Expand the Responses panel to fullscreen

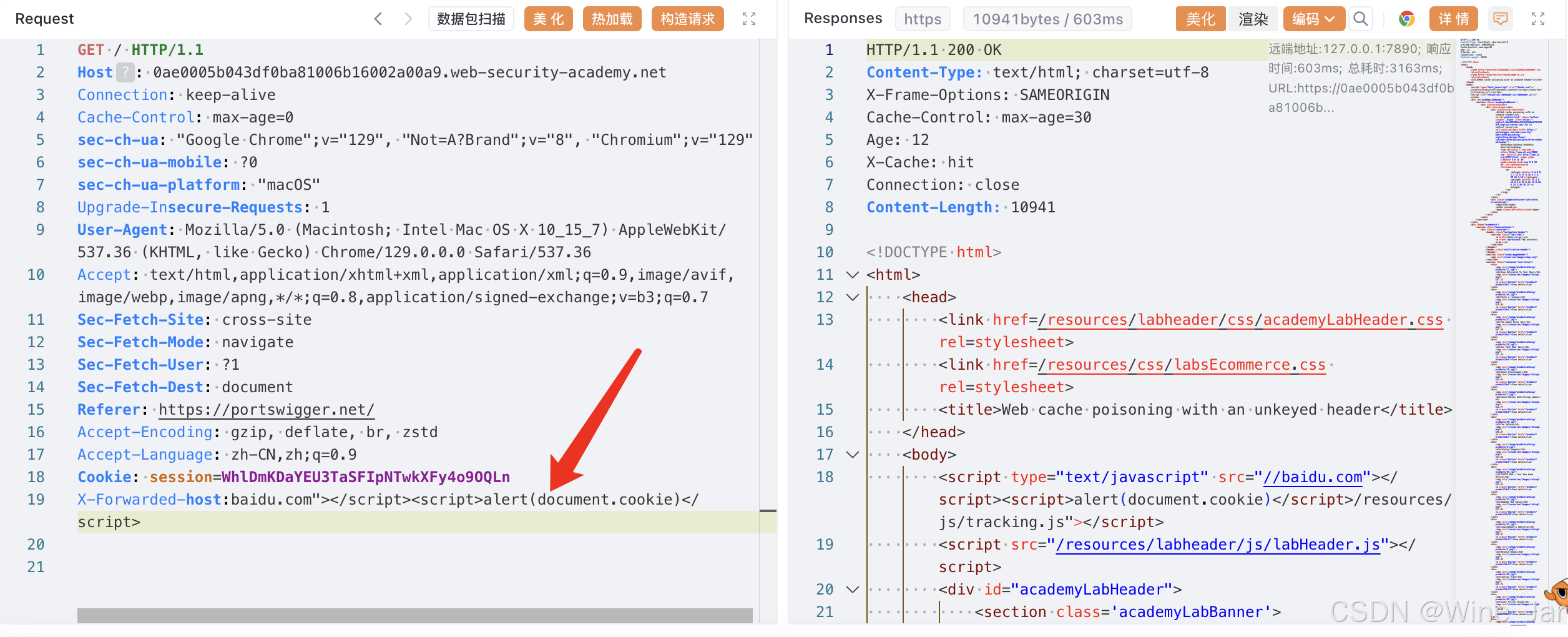pyautogui.click(x=1538, y=19)
